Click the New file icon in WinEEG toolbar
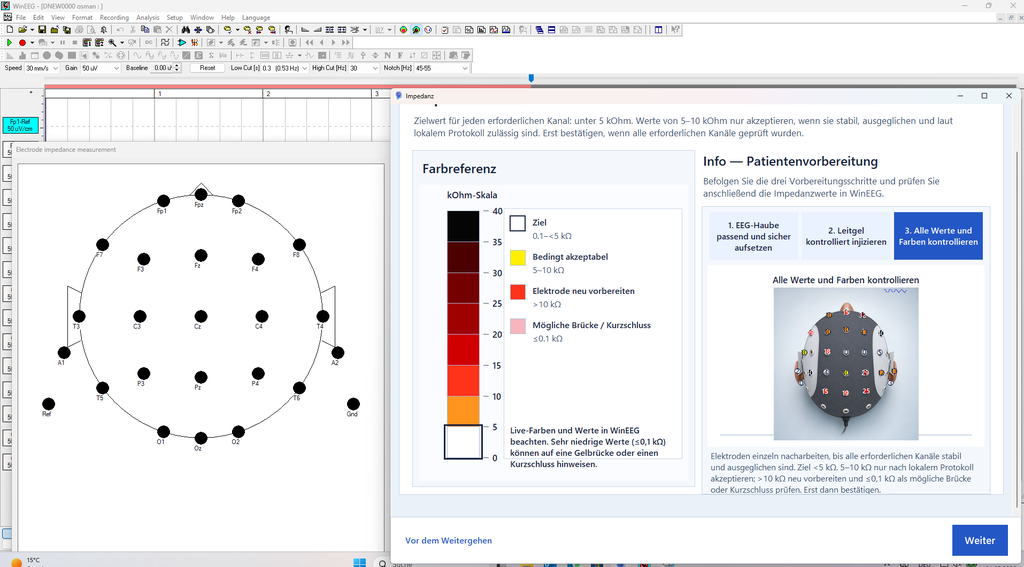1024x567 pixels. [9, 29]
